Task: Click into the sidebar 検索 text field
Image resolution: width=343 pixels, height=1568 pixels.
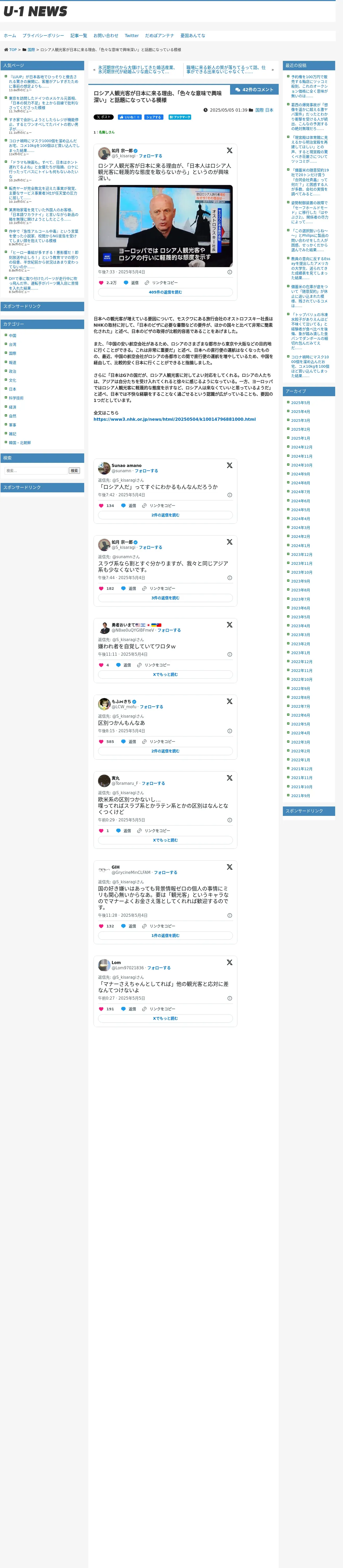Action: point(35,470)
